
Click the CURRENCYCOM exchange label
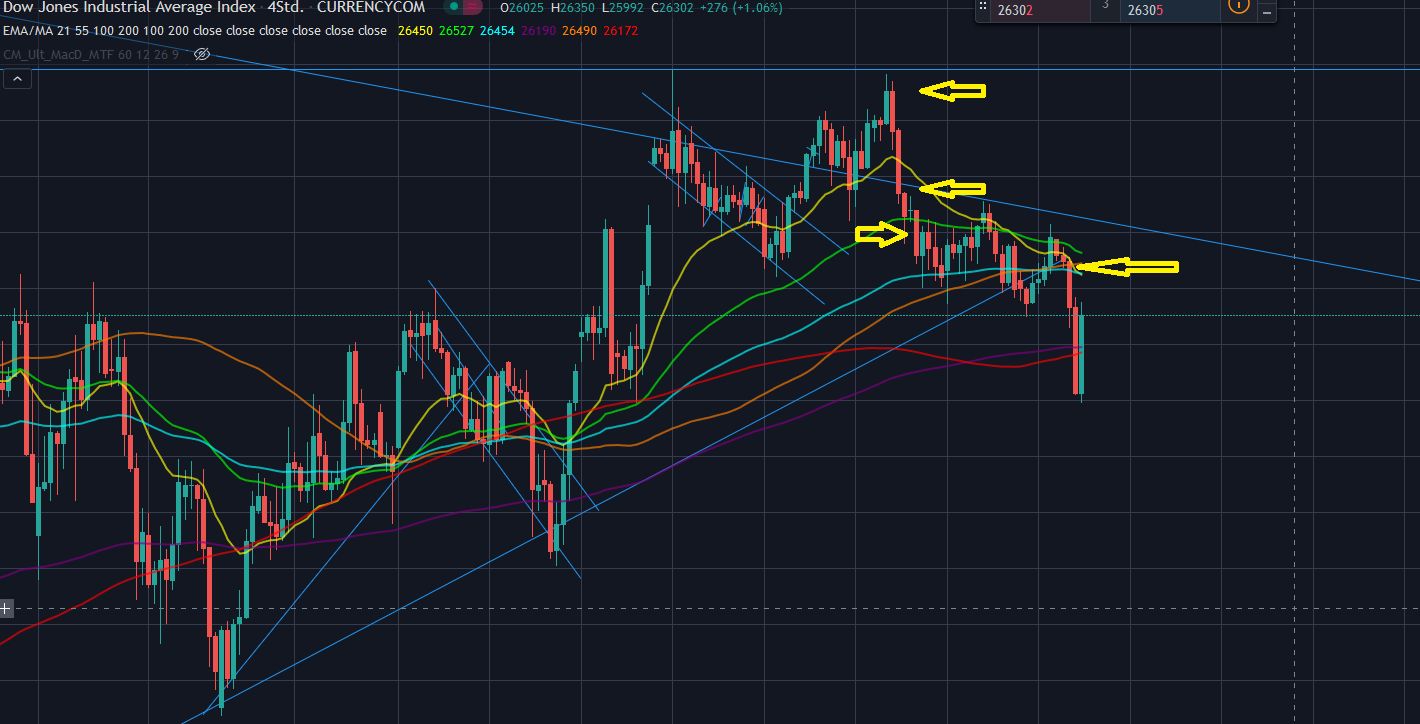[x=371, y=7]
